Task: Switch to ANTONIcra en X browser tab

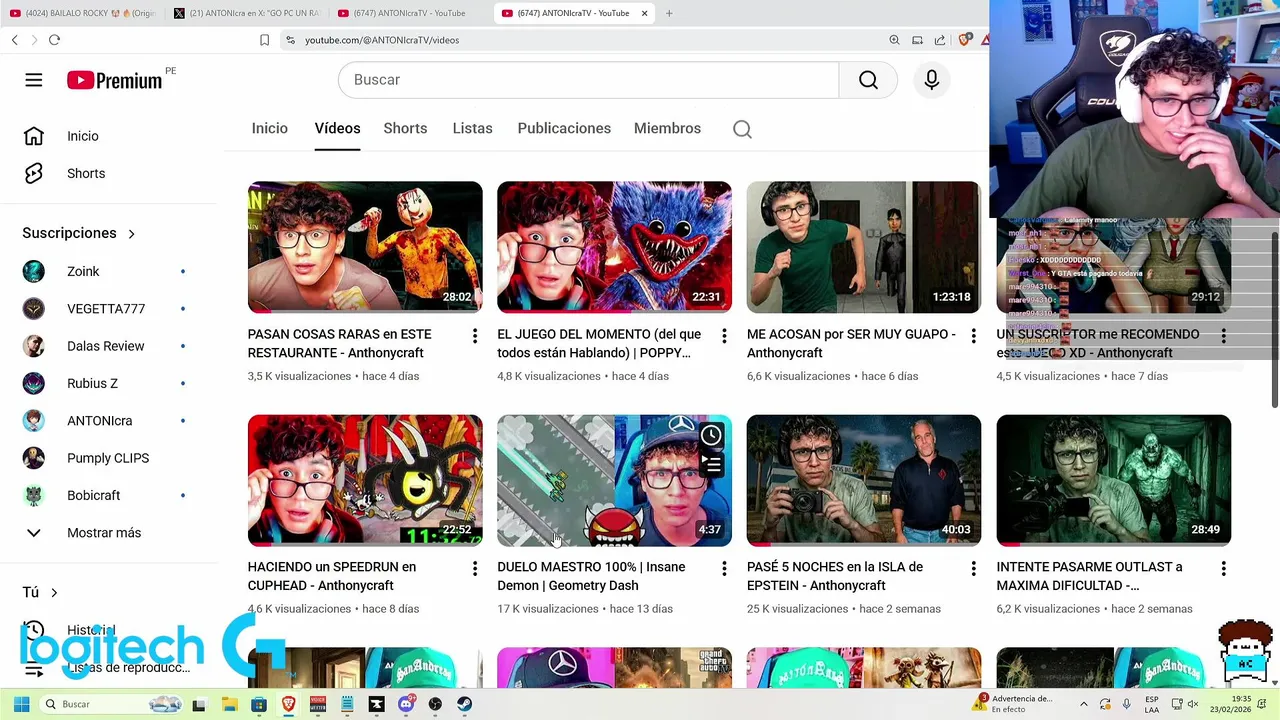Action: (x=246, y=13)
